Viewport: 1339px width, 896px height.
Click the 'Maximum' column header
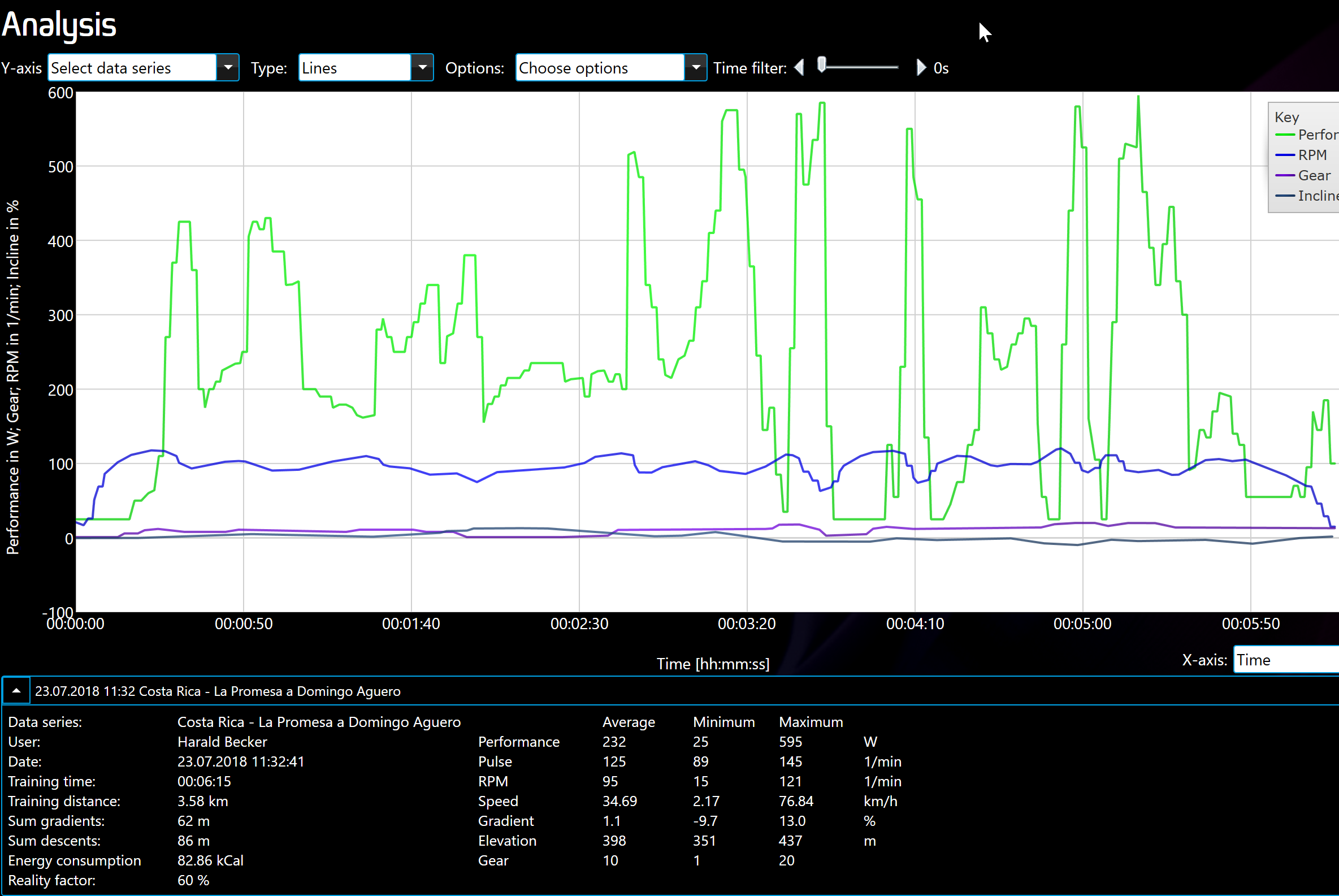[811, 722]
